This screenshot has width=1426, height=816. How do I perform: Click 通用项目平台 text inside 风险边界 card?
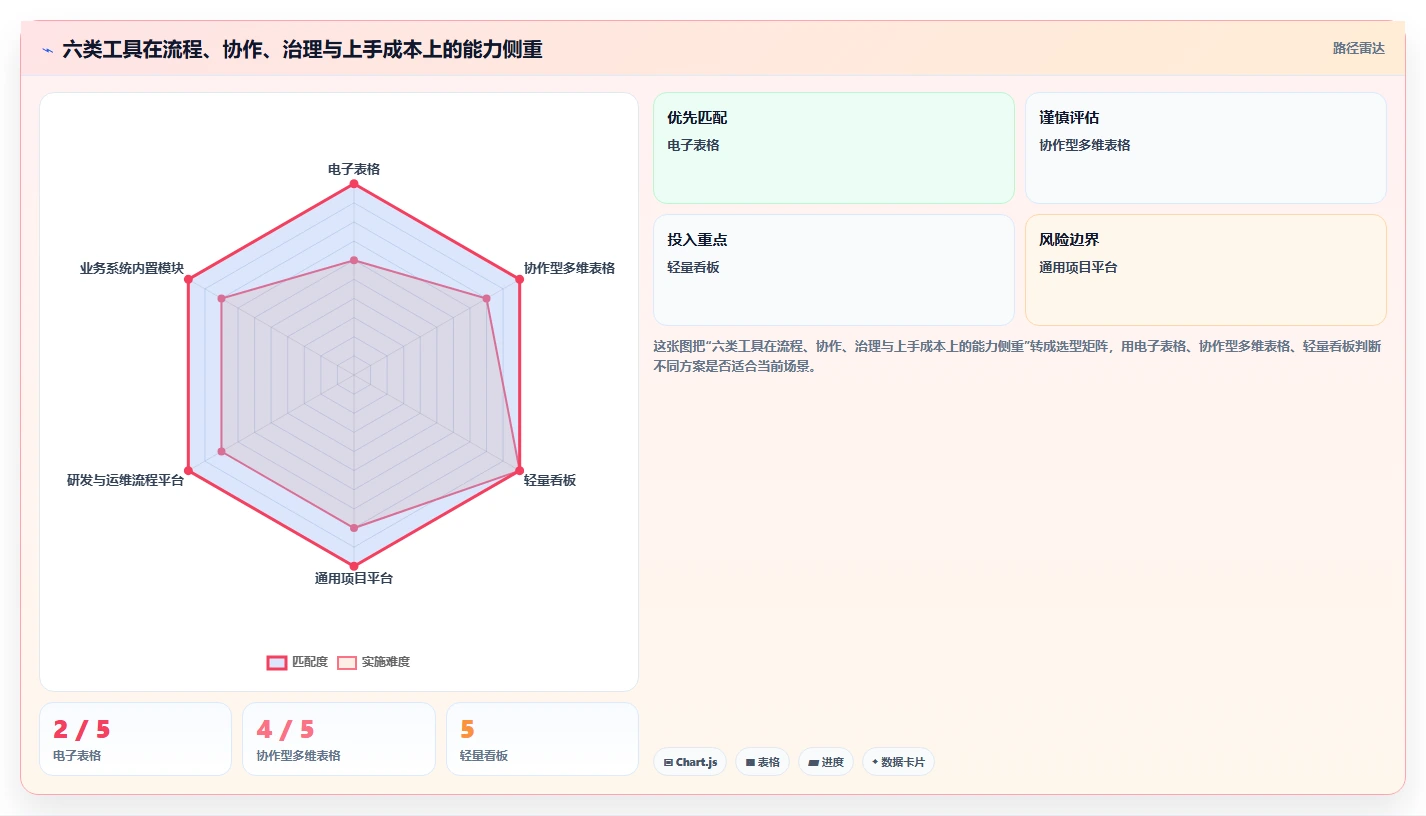1078,267
